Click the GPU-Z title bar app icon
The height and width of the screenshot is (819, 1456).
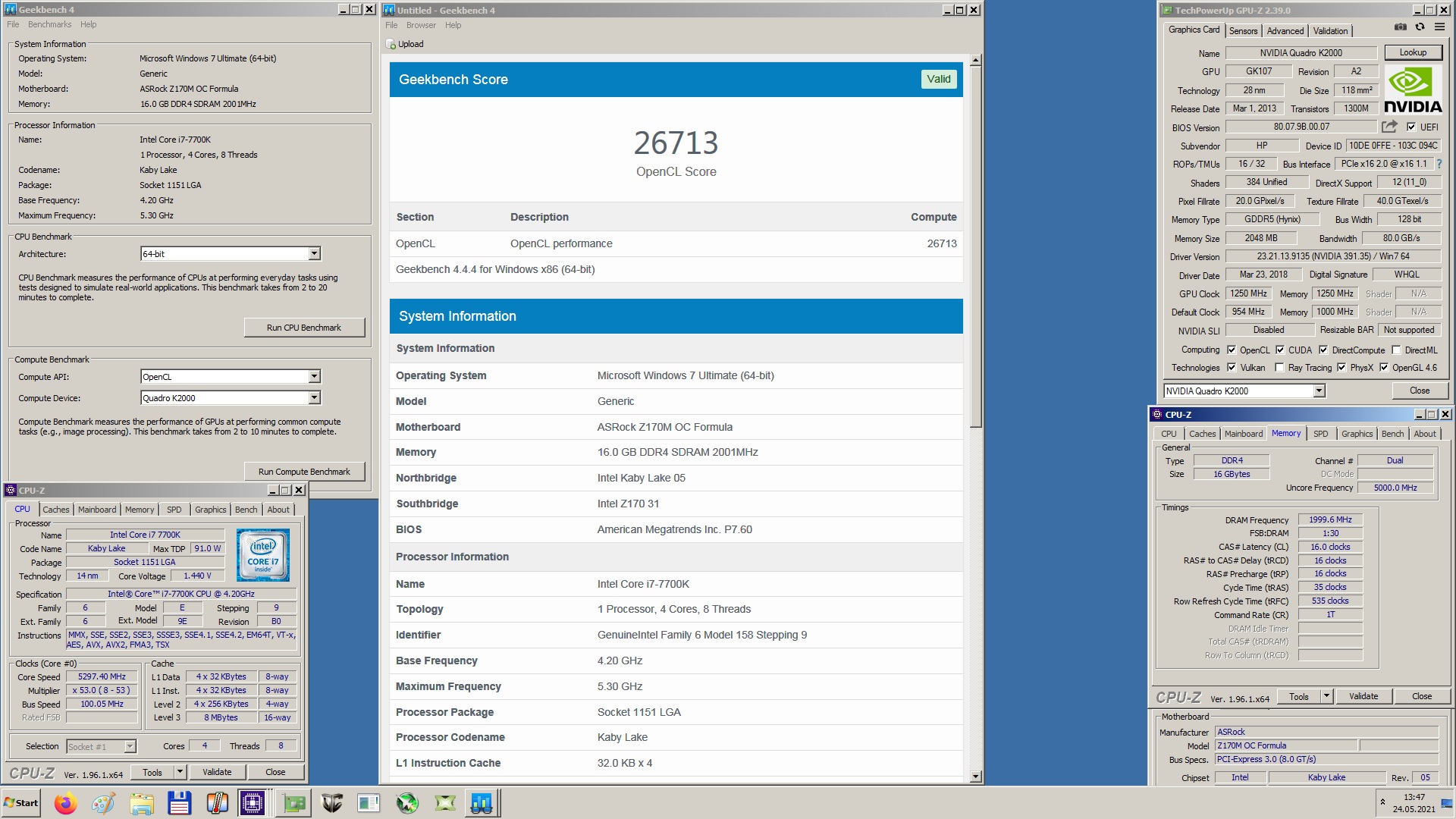(x=1167, y=10)
